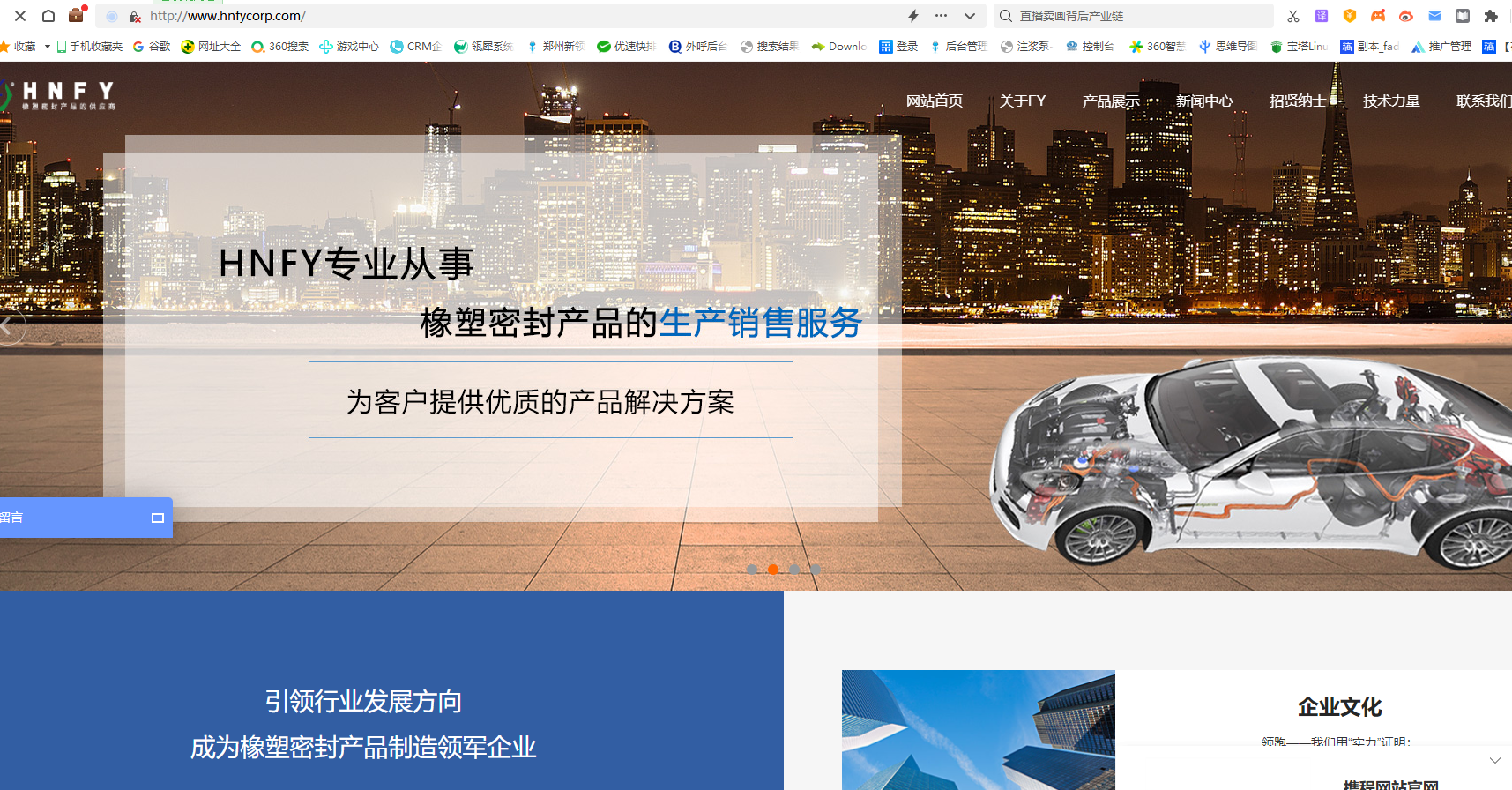Click the 企业文化 heading

pyautogui.click(x=1339, y=707)
